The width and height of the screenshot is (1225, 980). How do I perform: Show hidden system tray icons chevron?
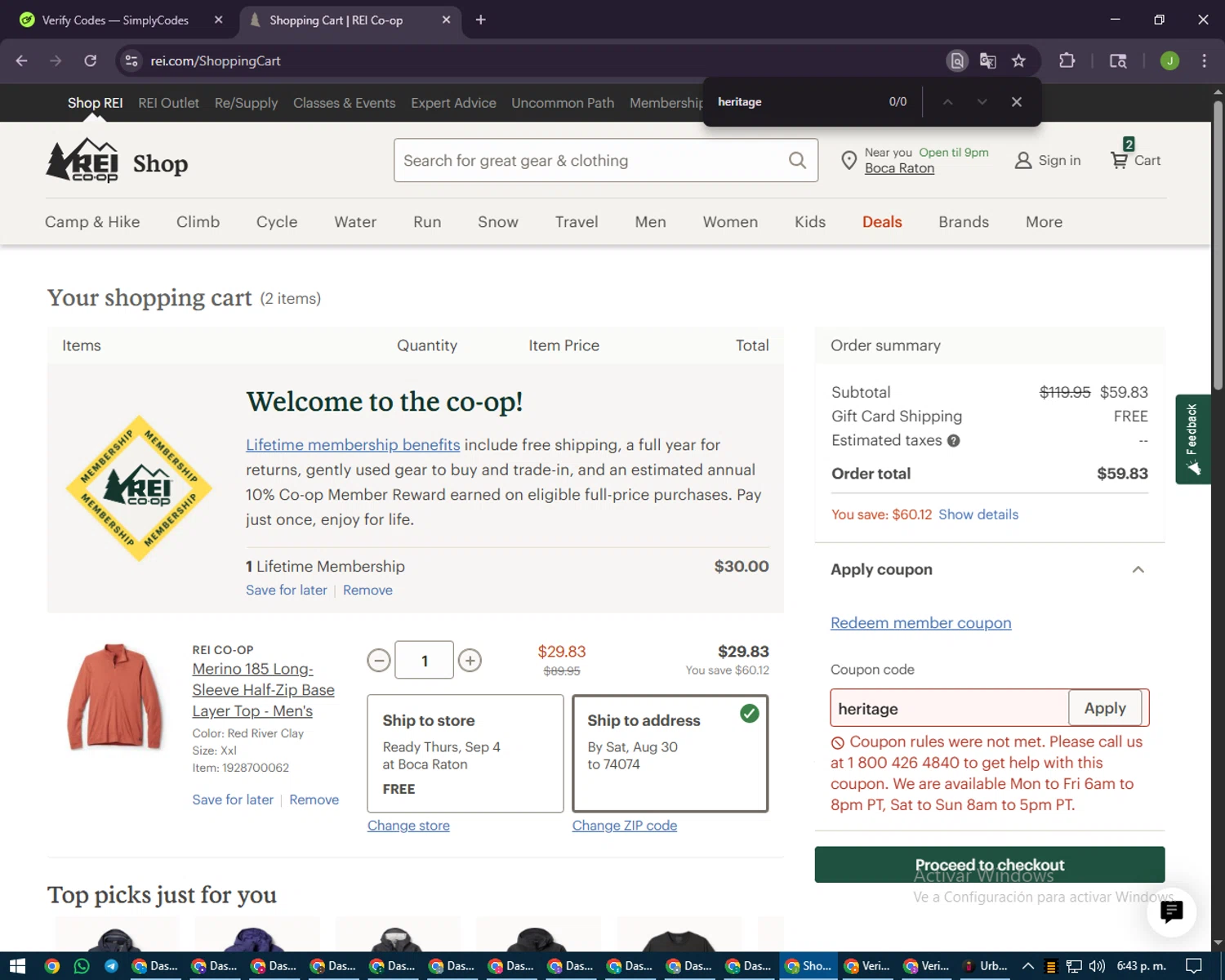(1028, 966)
